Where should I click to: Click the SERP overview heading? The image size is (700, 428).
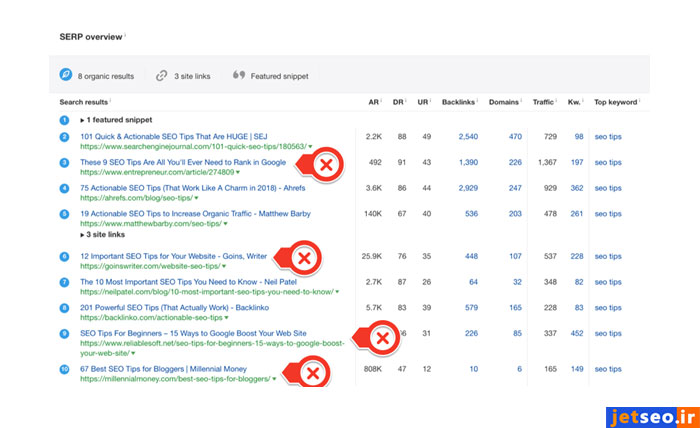click(91, 37)
